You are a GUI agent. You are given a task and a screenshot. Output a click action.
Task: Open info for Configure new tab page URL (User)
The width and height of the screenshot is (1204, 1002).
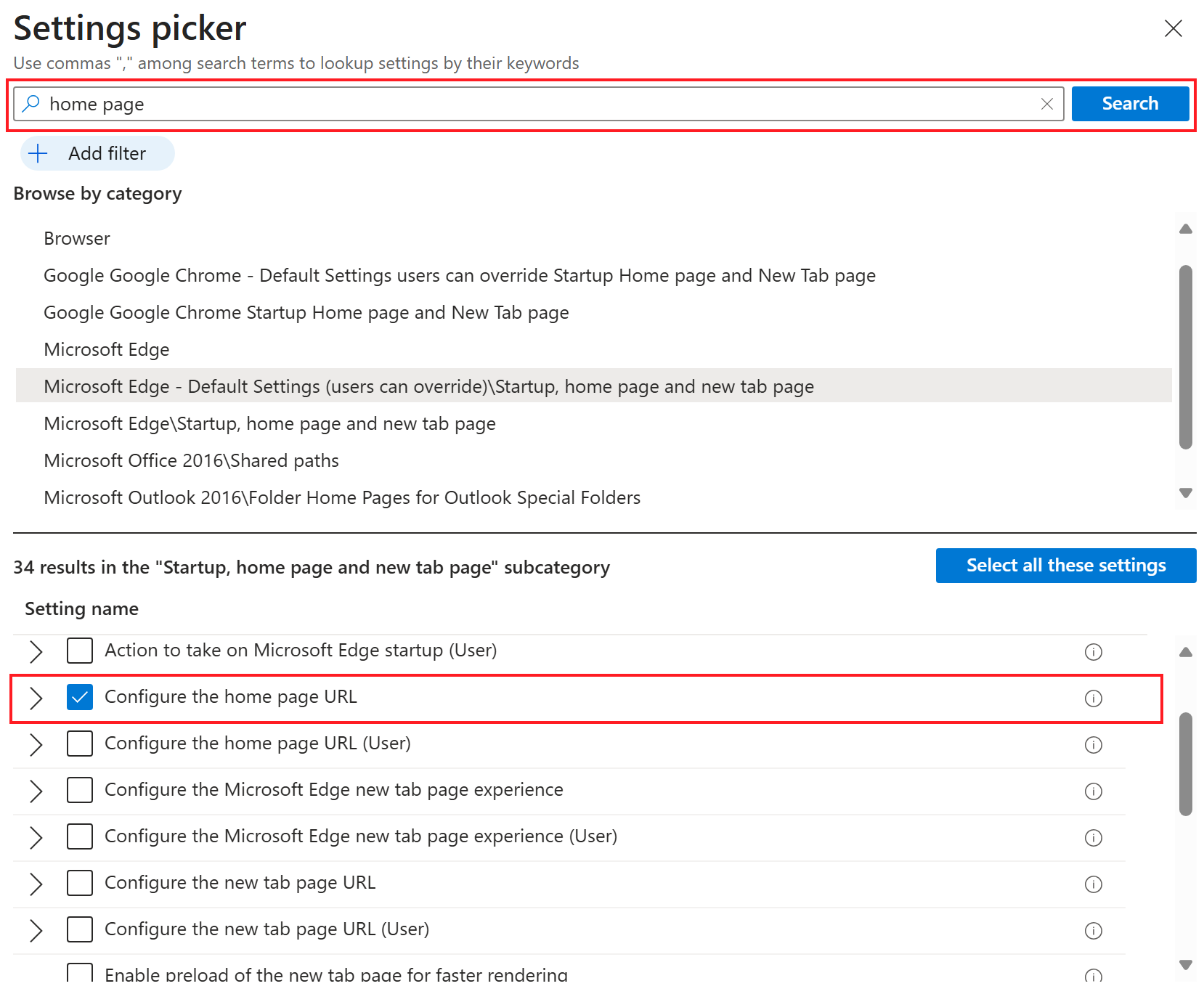tap(1093, 930)
